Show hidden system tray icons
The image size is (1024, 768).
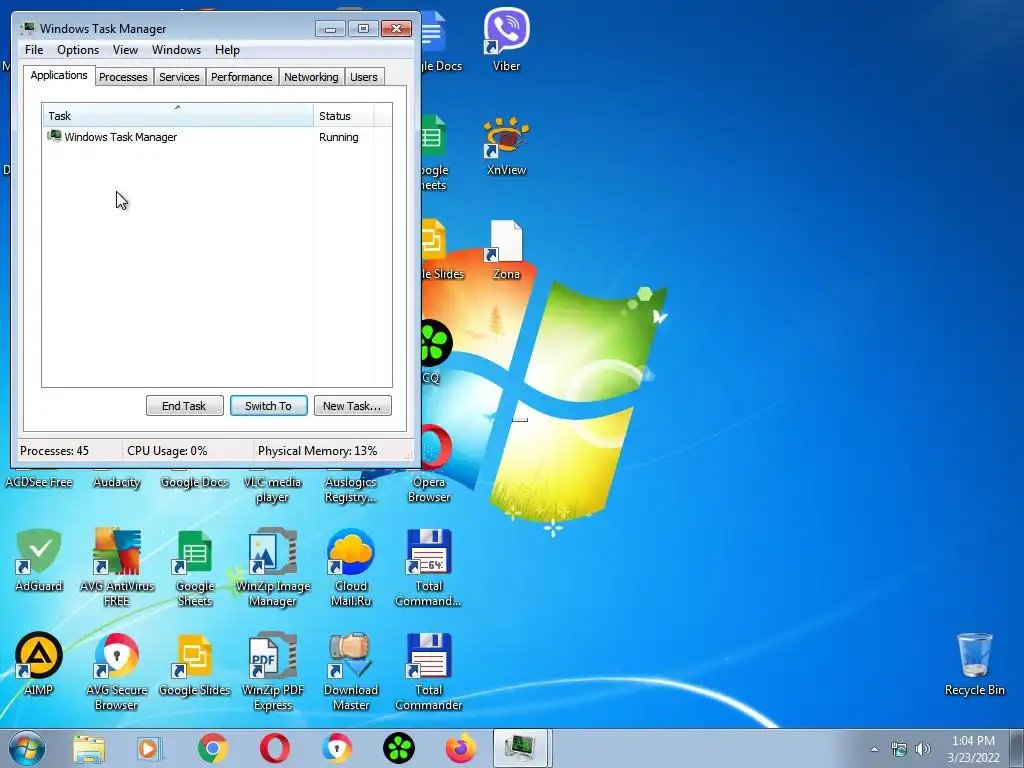pyautogui.click(x=874, y=750)
